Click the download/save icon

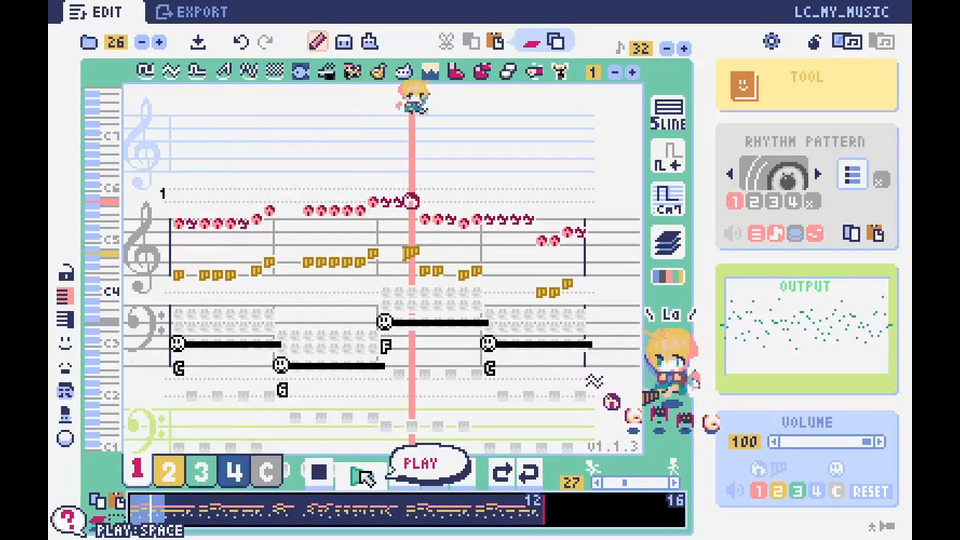tap(198, 42)
